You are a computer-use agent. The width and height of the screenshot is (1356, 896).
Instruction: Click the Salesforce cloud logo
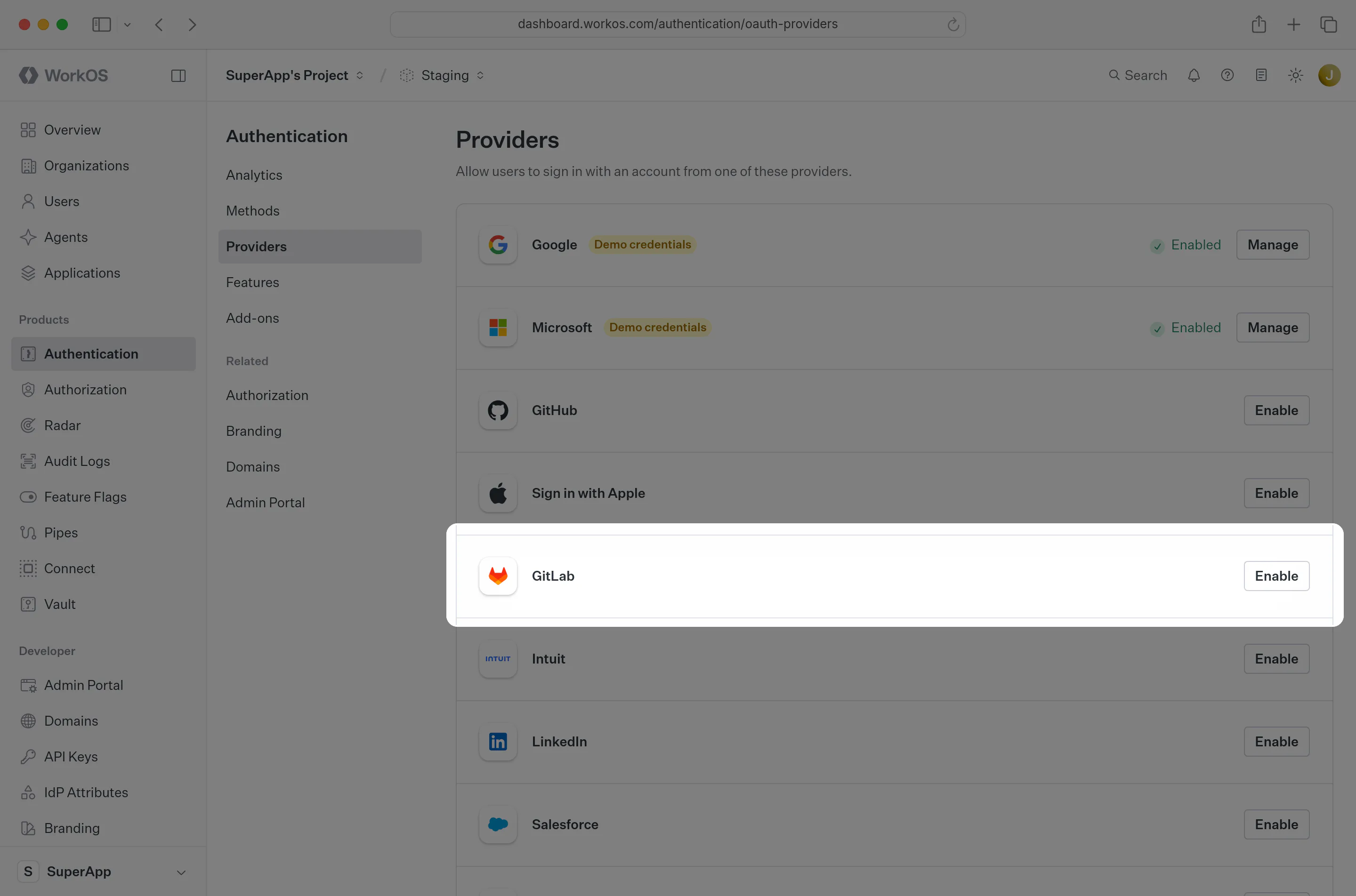point(498,824)
